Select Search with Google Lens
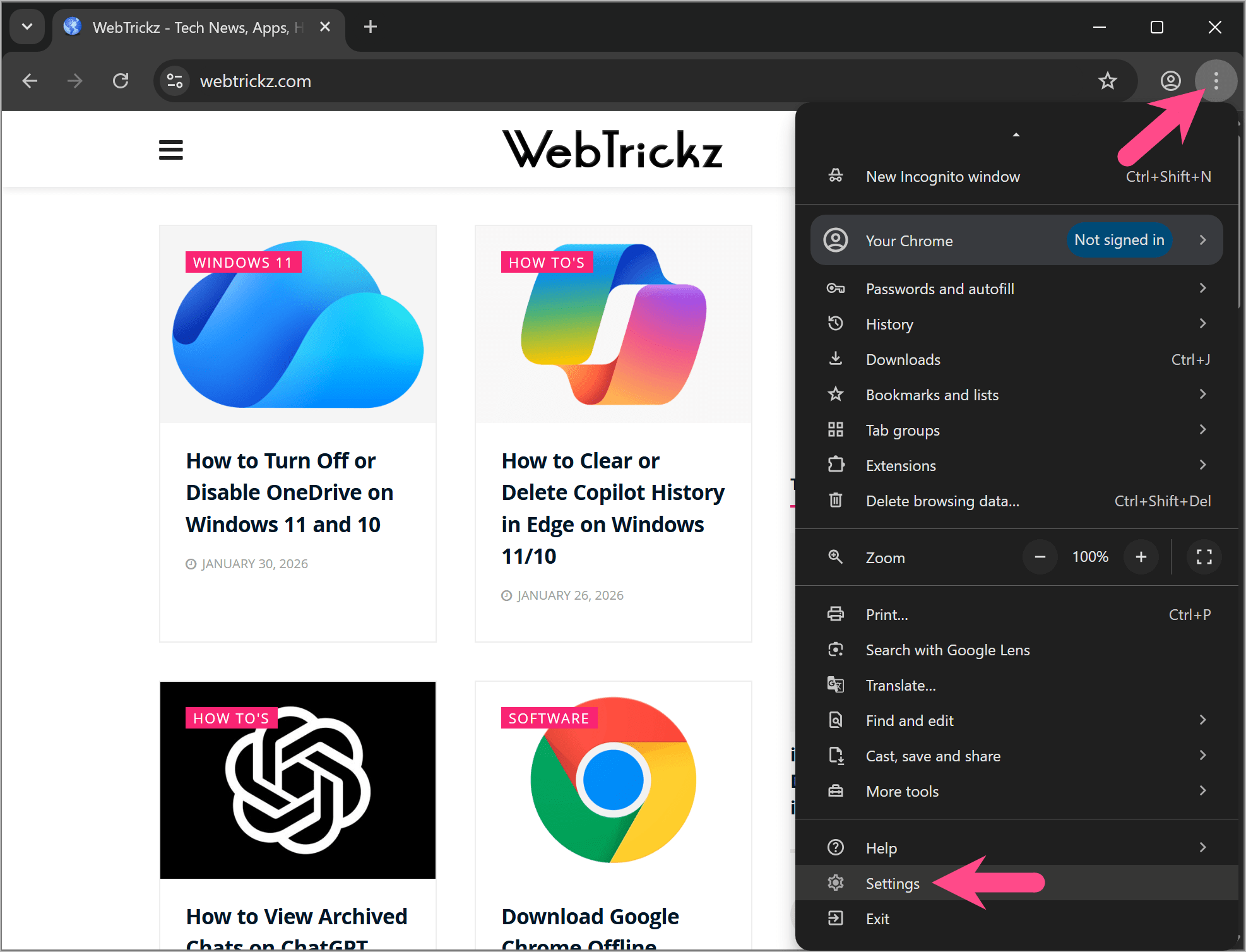 [1016, 650]
